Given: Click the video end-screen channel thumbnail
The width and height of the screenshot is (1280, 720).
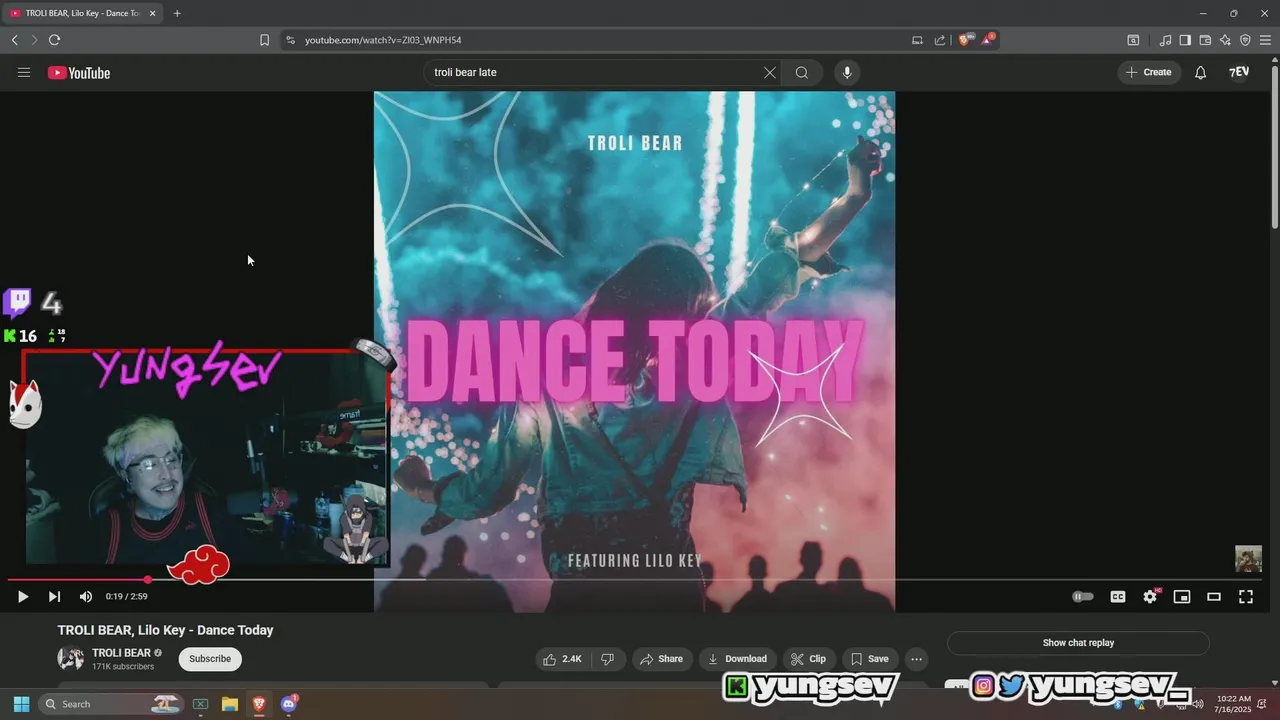Looking at the screenshot, I should pos(1248,558).
